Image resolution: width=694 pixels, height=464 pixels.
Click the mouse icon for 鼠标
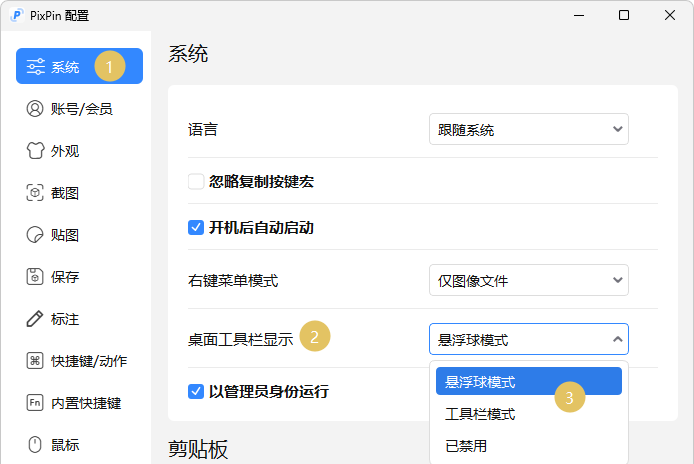[35, 445]
